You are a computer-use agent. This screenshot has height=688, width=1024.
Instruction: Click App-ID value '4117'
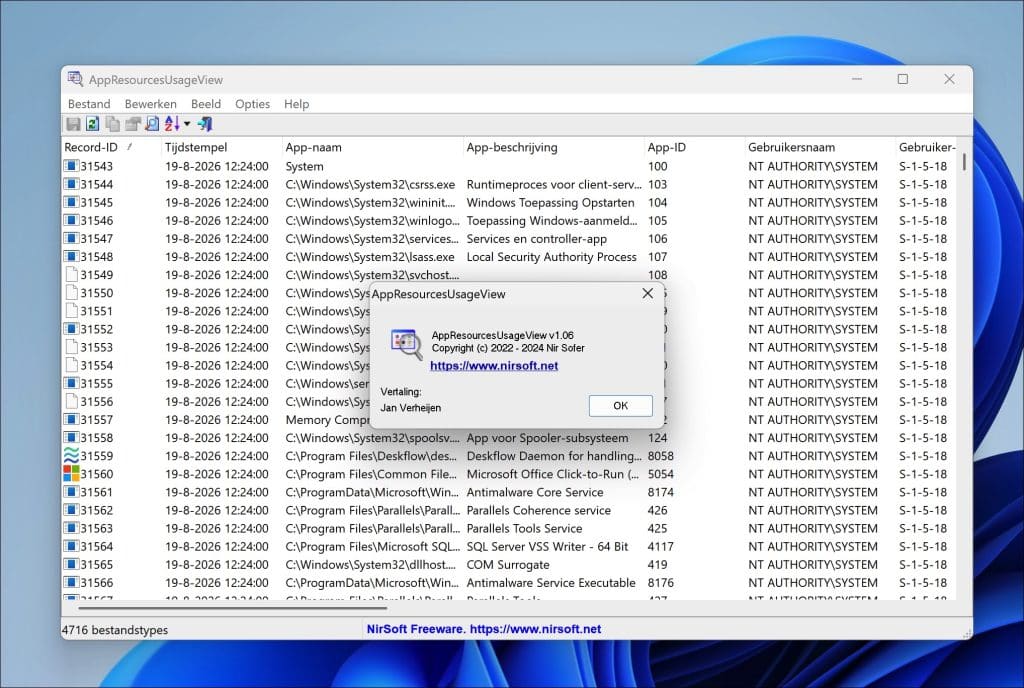pyautogui.click(x=660, y=546)
